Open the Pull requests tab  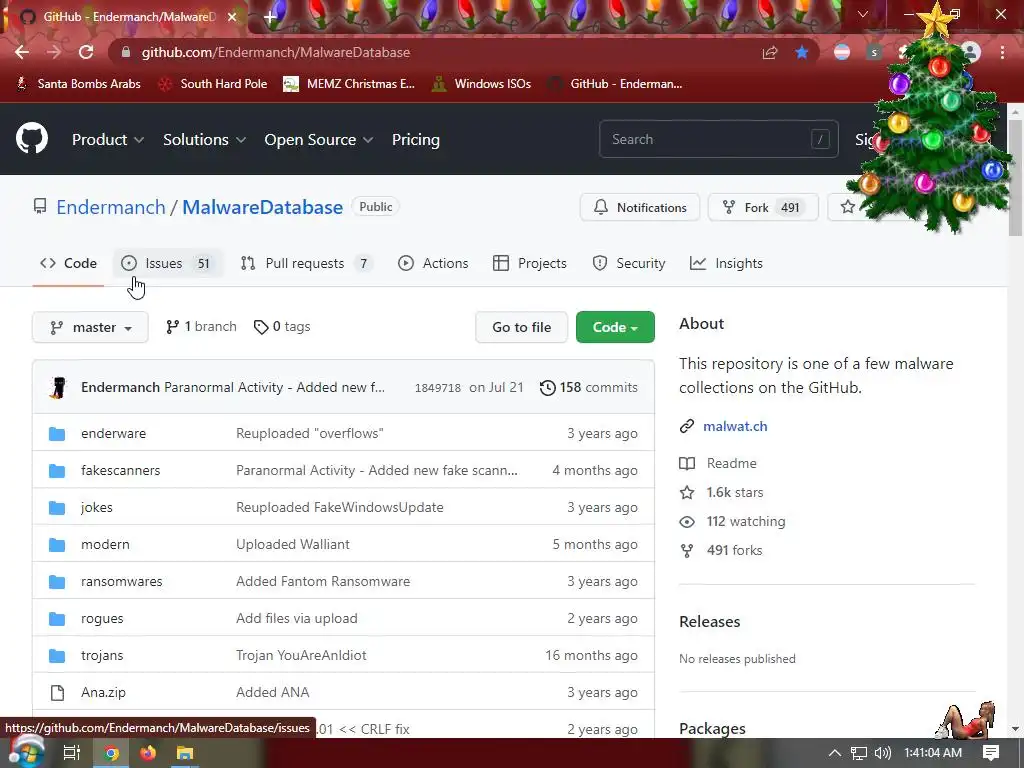click(306, 263)
